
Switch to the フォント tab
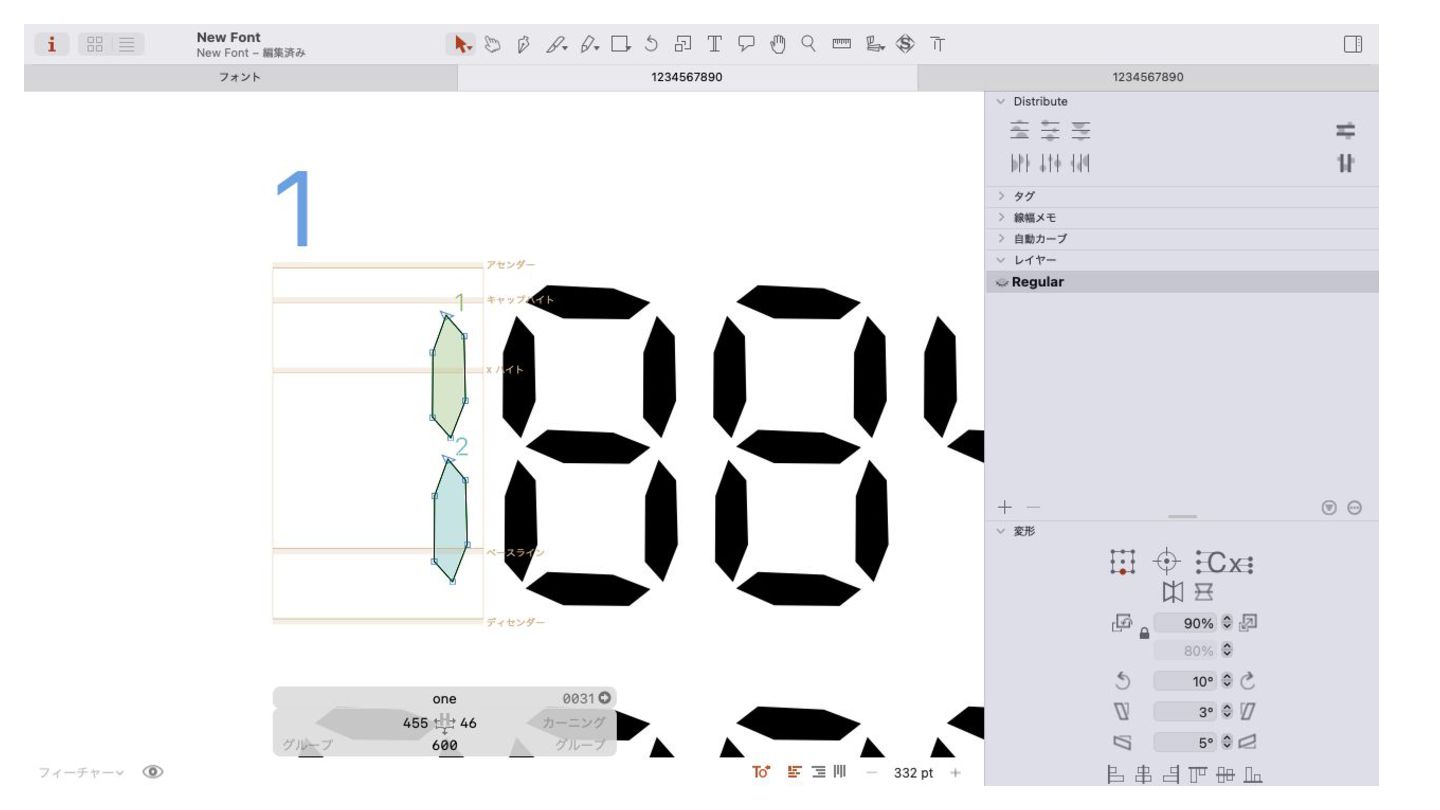[x=240, y=78]
